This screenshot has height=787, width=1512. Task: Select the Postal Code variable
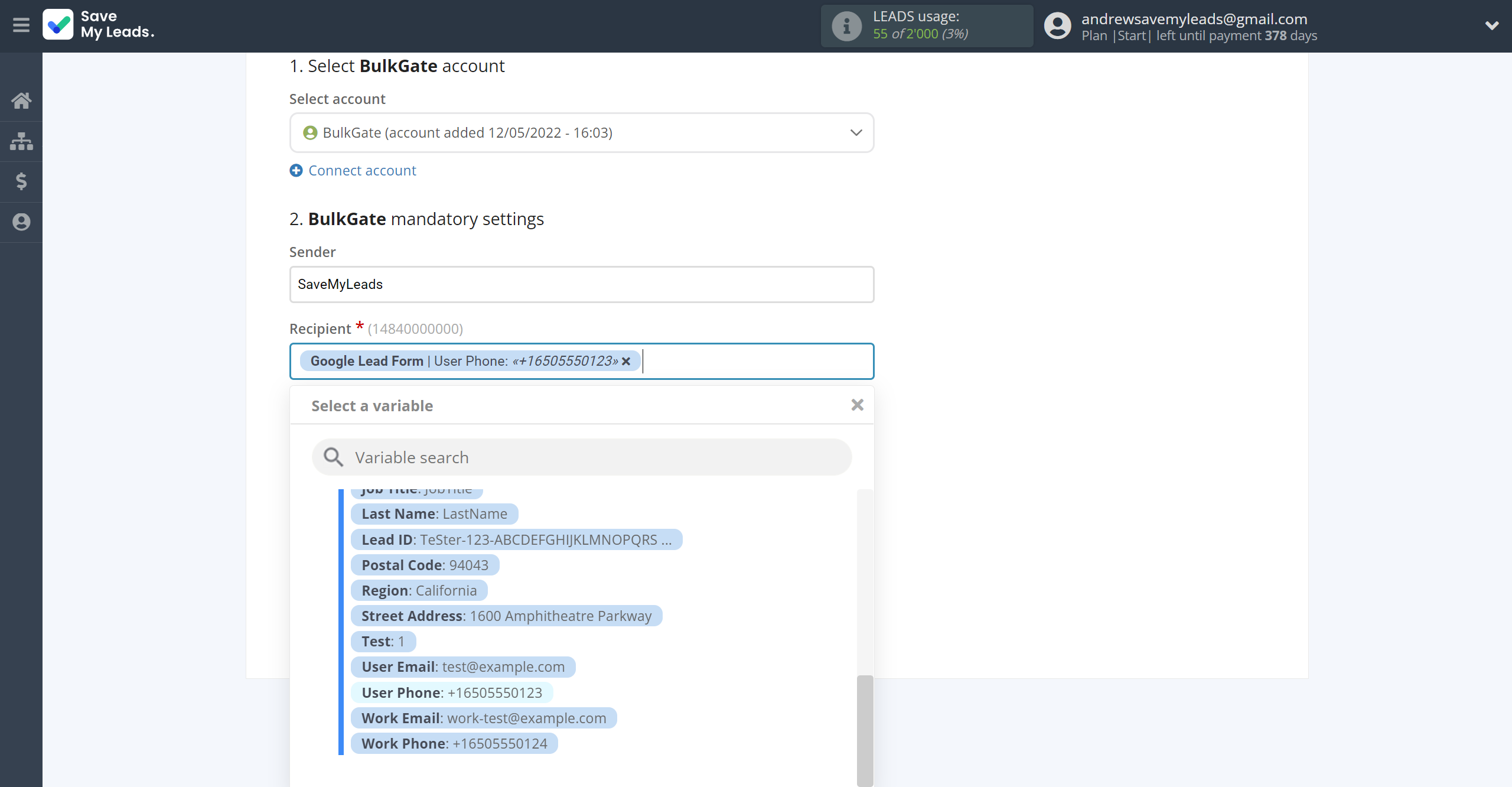[x=425, y=565]
